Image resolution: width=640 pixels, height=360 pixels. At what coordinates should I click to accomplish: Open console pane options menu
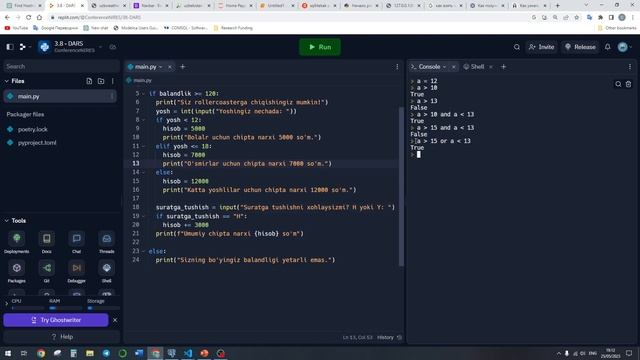(630, 67)
